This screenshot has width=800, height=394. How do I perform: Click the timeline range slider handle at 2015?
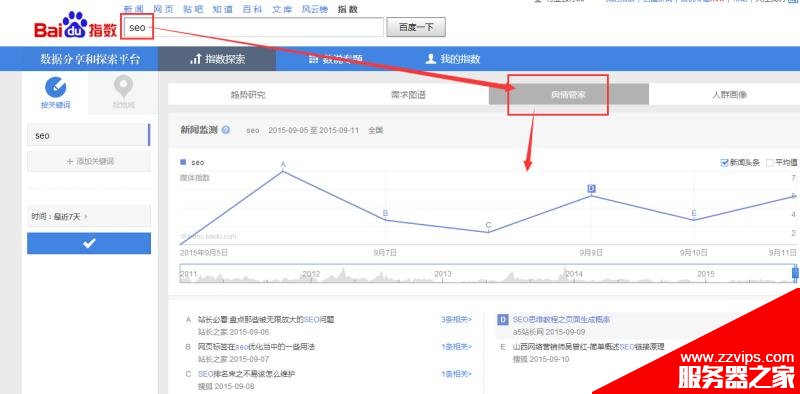point(795,273)
